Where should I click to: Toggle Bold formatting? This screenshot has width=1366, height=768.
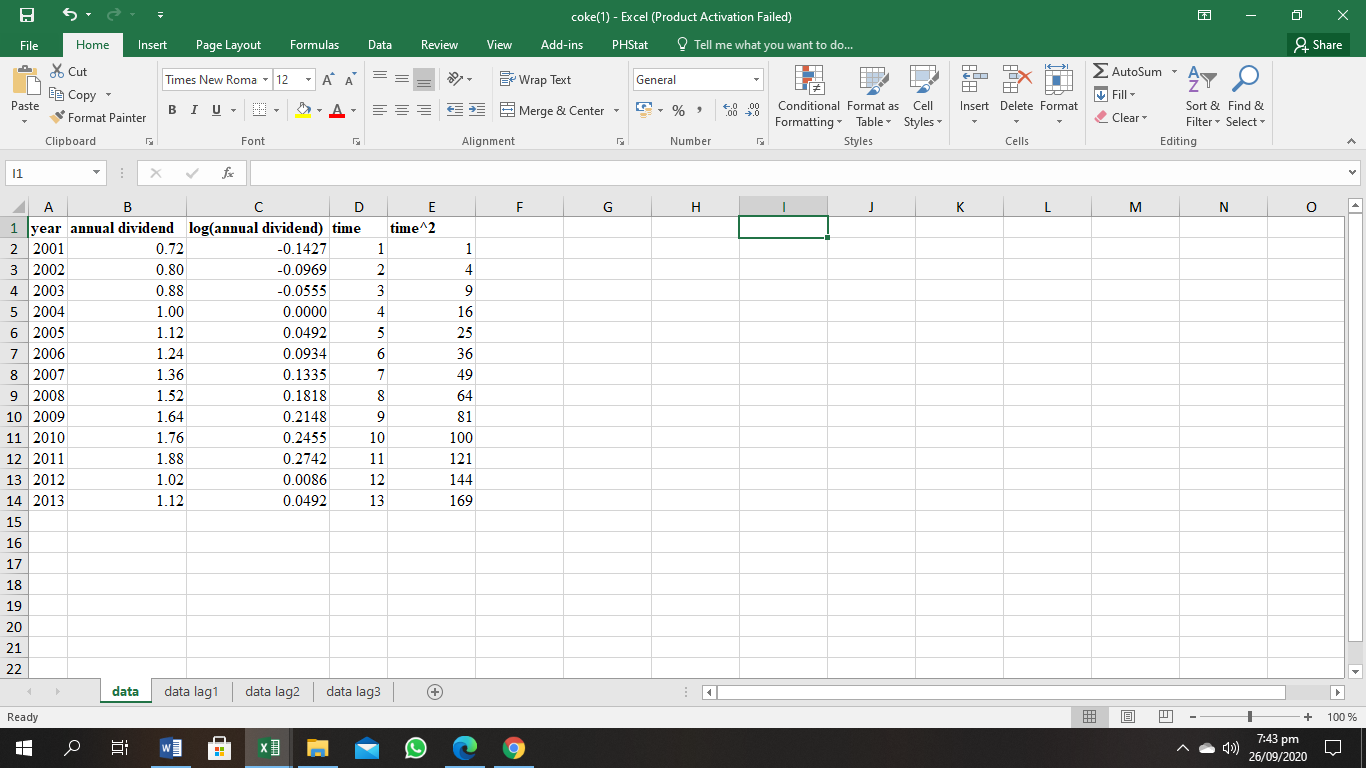click(172, 110)
